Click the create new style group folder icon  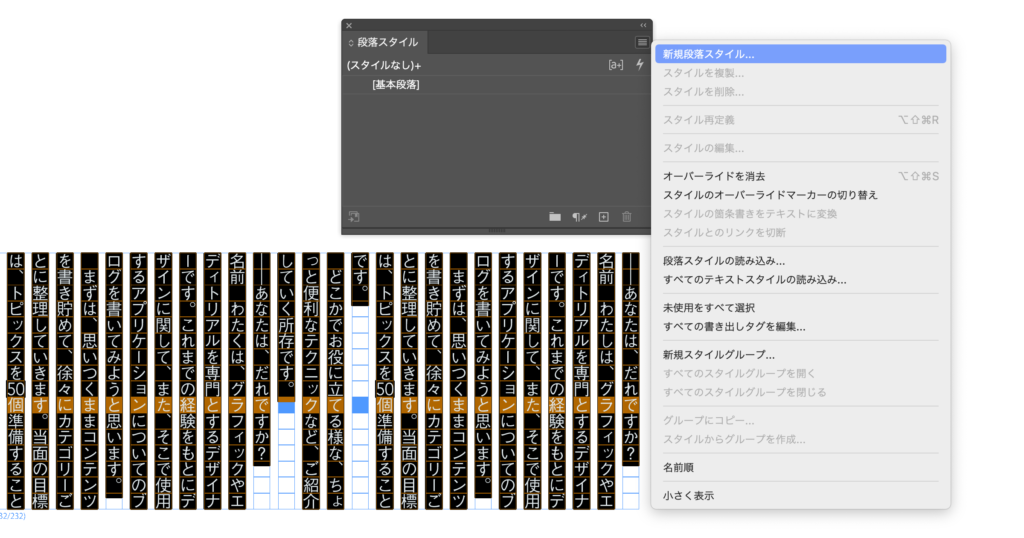[x=555, y=216]
